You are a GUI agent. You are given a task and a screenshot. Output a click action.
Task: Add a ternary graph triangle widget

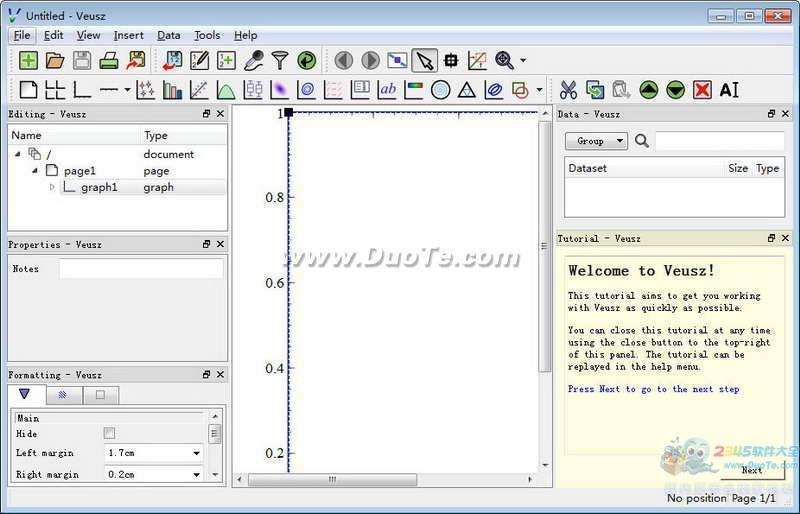pos(467,90)
